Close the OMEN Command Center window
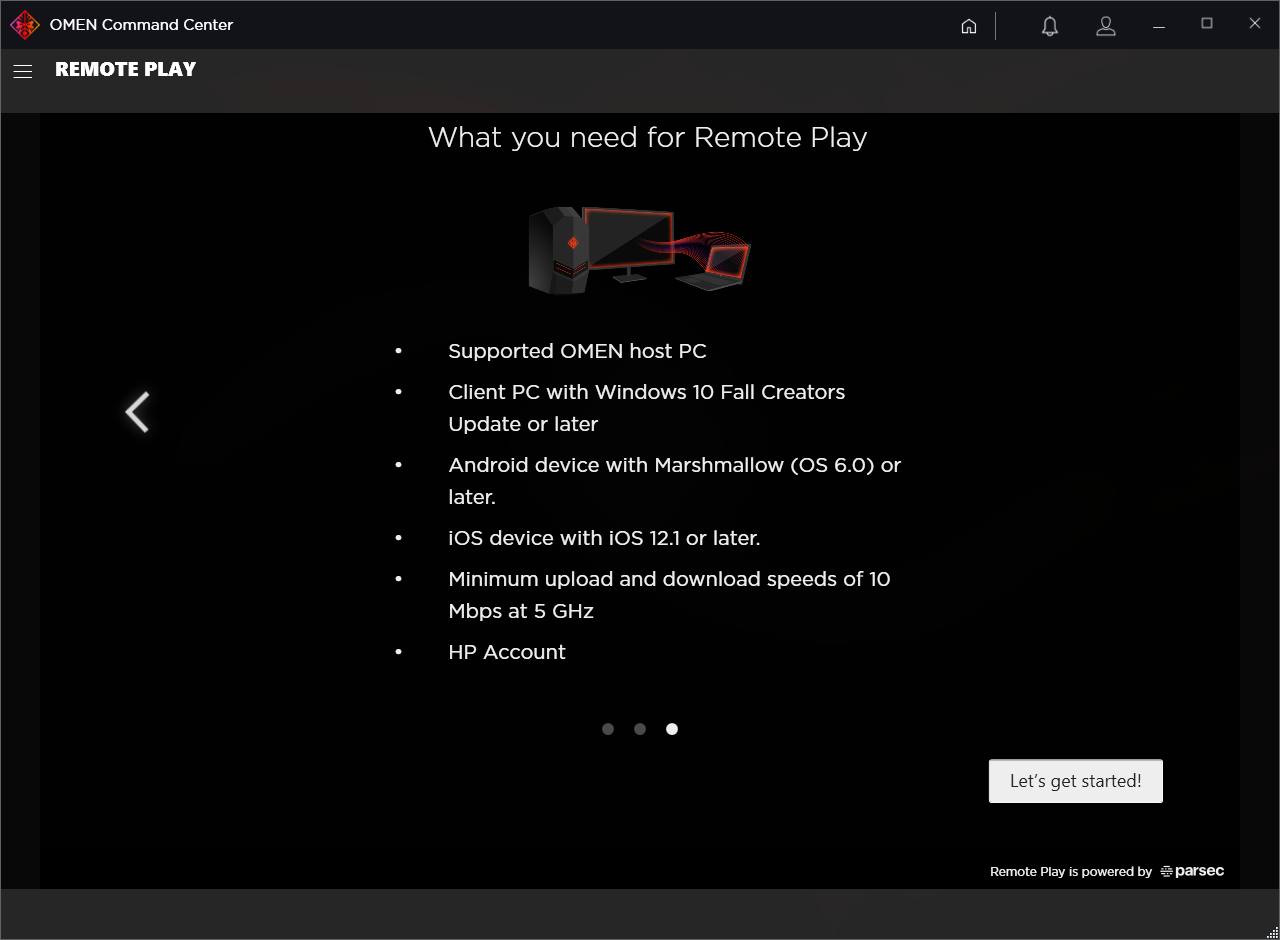1280x940 pixels. click(x=1255, y=24)
